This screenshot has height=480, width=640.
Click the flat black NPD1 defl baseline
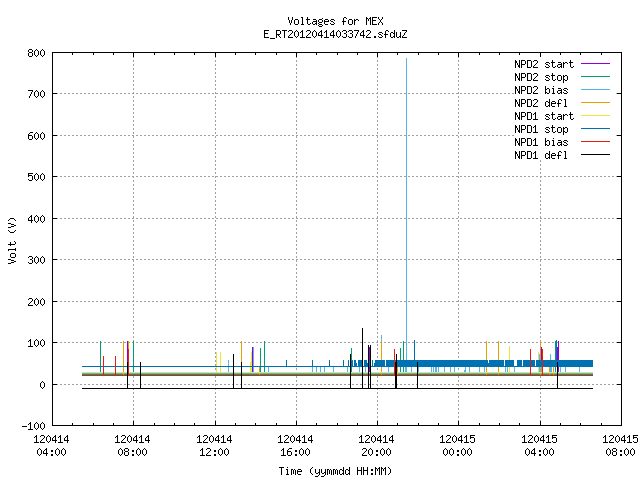pos(338,388)
